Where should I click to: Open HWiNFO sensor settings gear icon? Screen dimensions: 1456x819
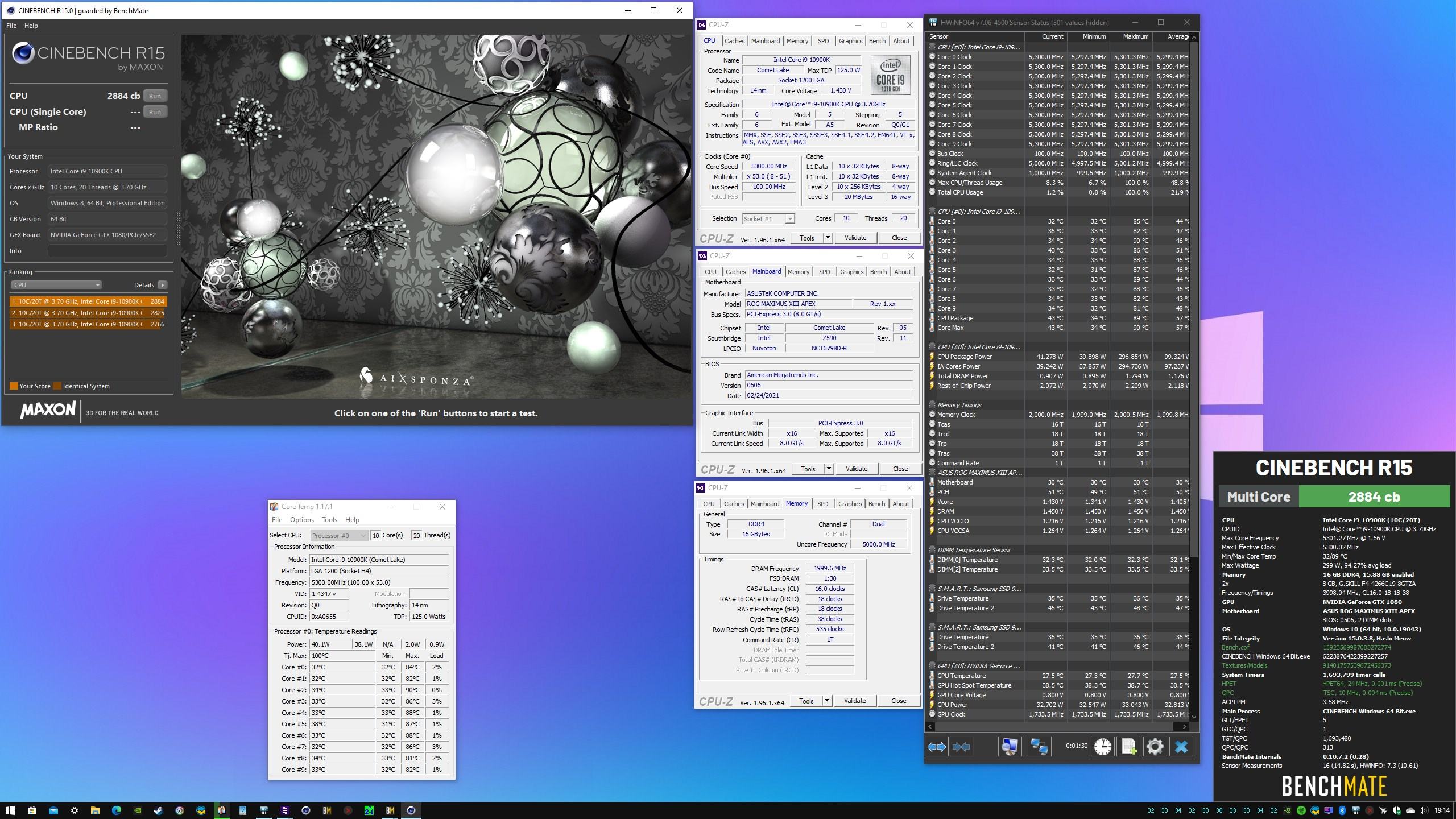[1155, 747]
